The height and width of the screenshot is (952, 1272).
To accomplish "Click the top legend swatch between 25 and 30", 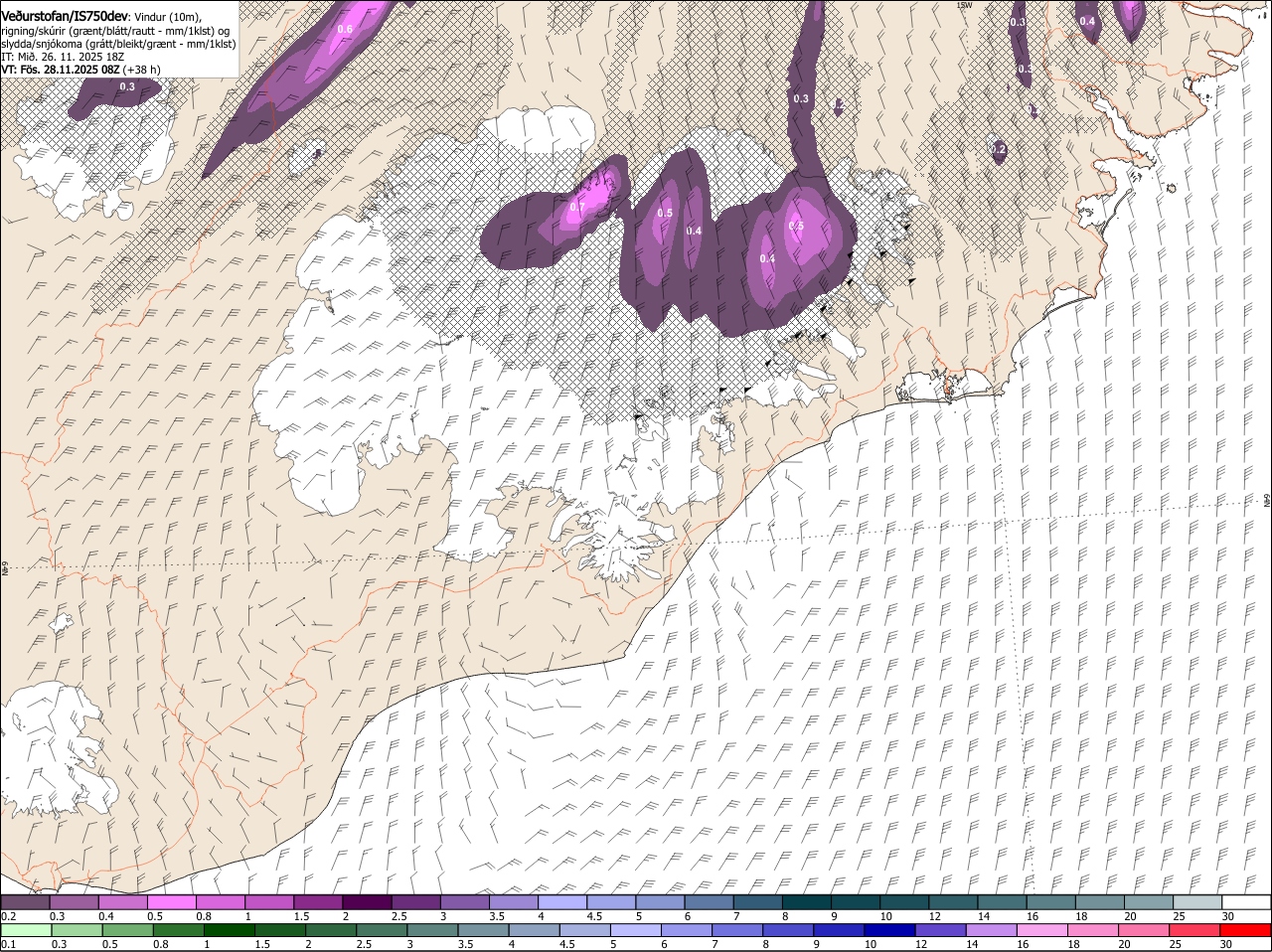I will coord(1197,902).
